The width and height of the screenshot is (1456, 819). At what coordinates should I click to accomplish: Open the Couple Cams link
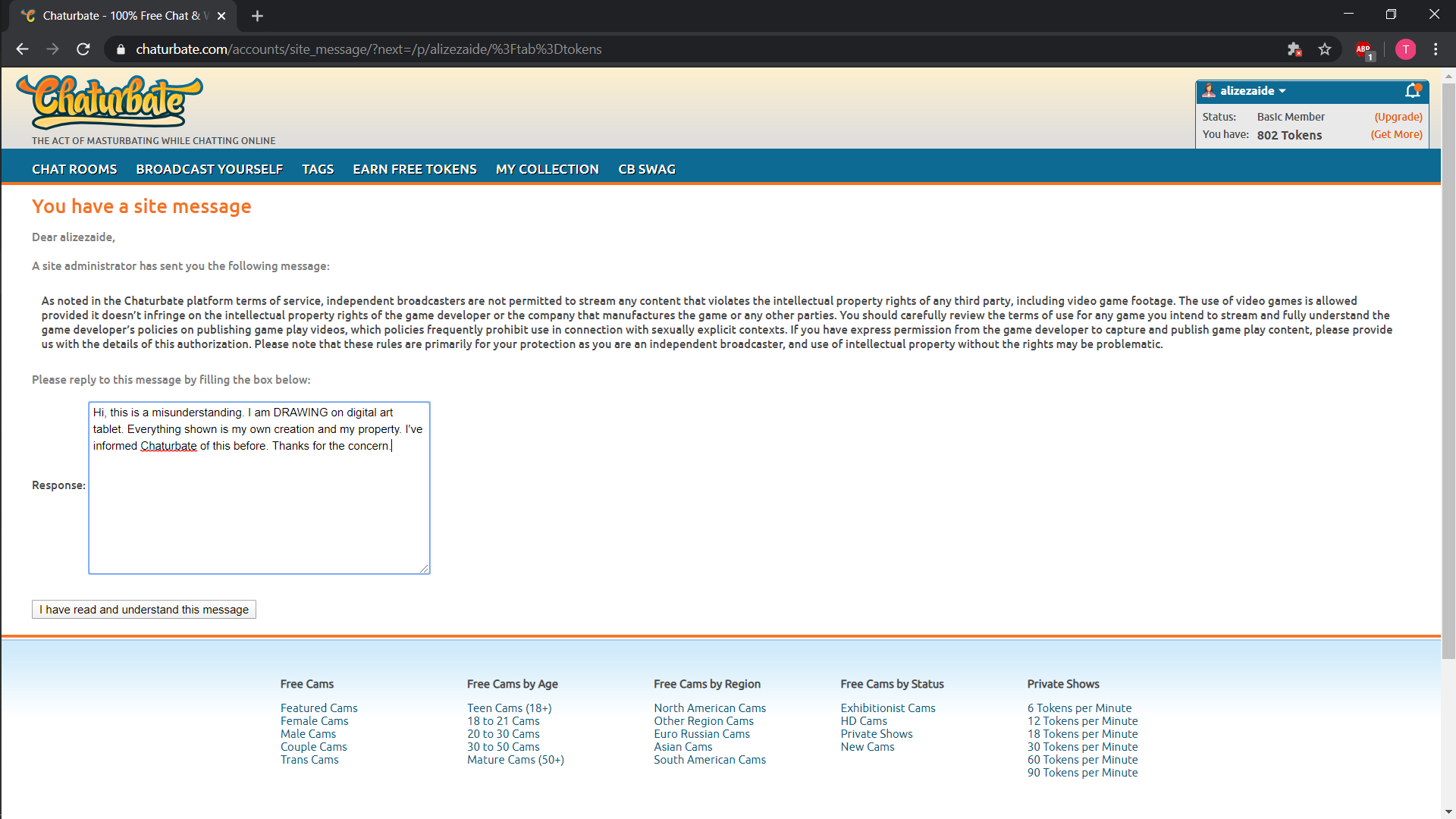313,746
